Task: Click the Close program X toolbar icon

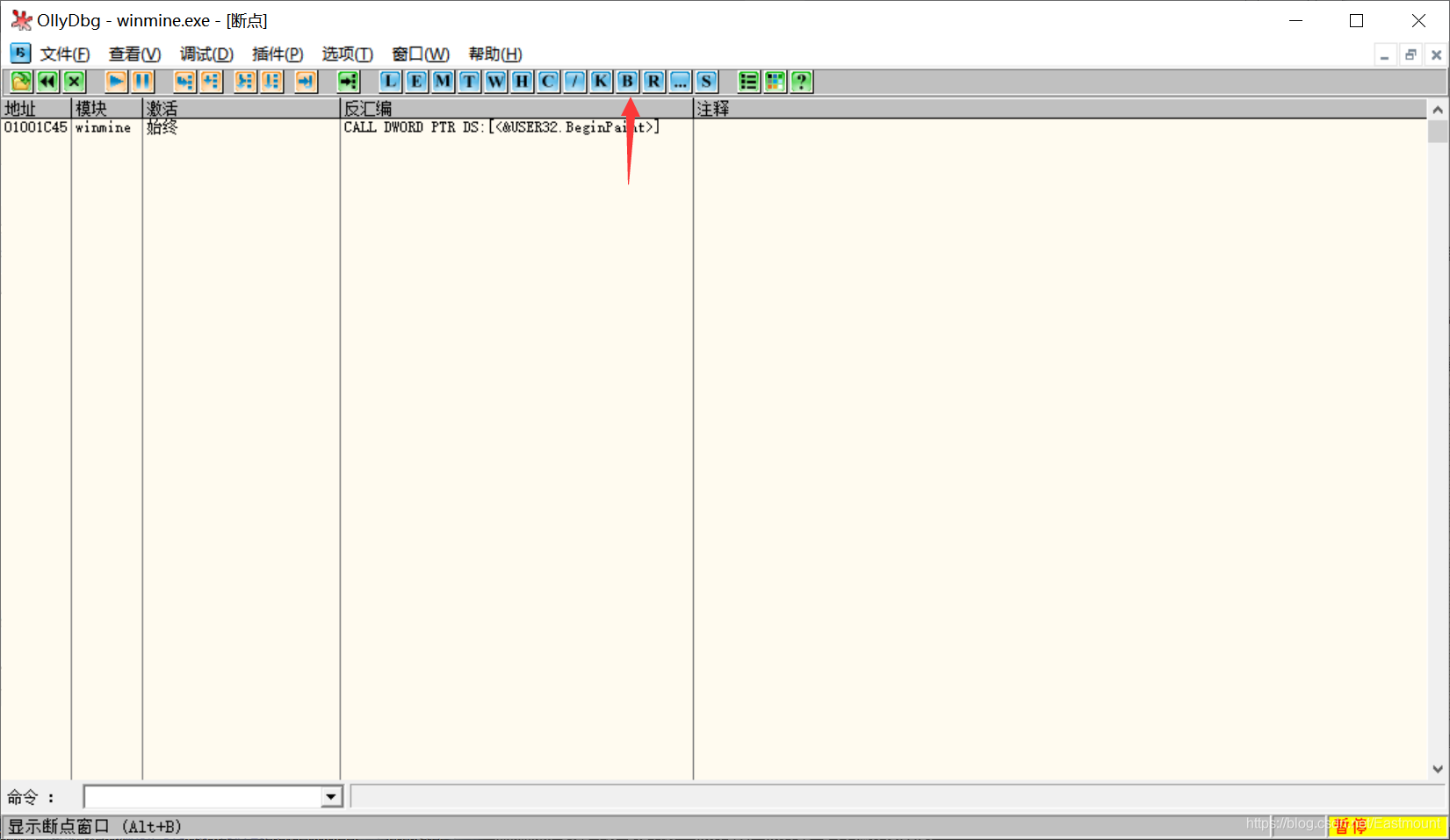Action: click(75, 82)
